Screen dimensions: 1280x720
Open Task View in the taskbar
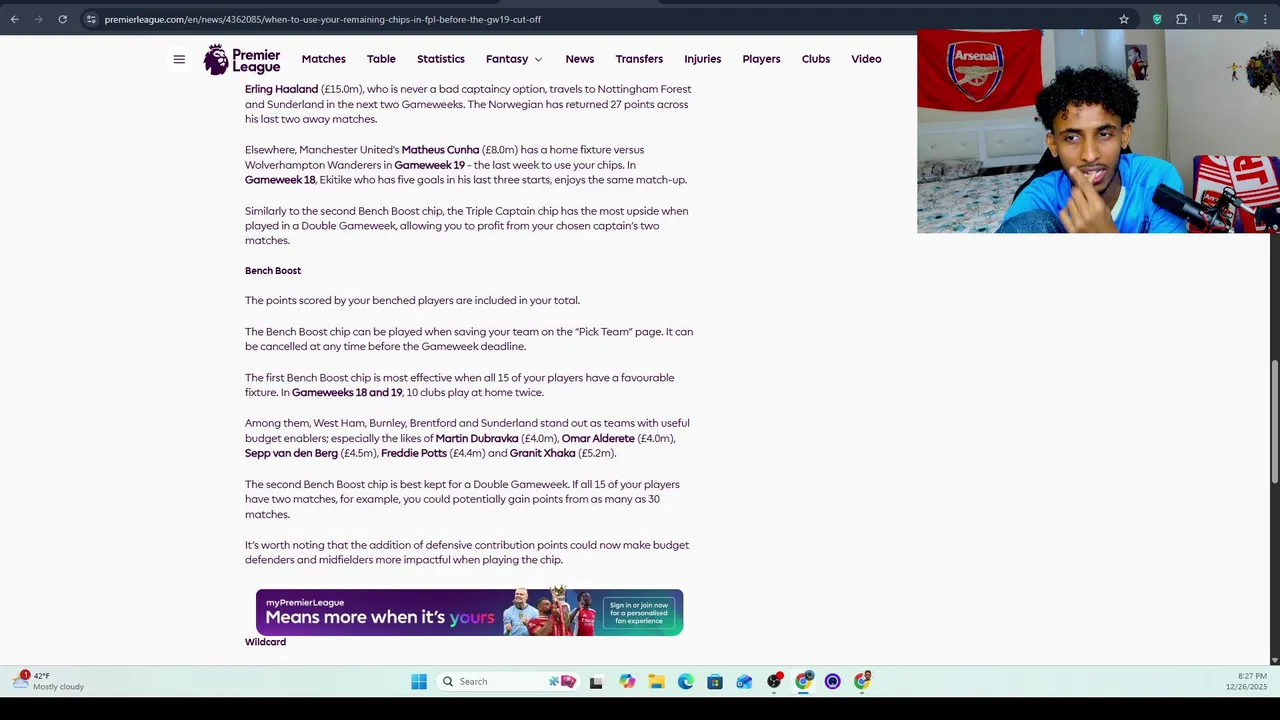point(596,682)
